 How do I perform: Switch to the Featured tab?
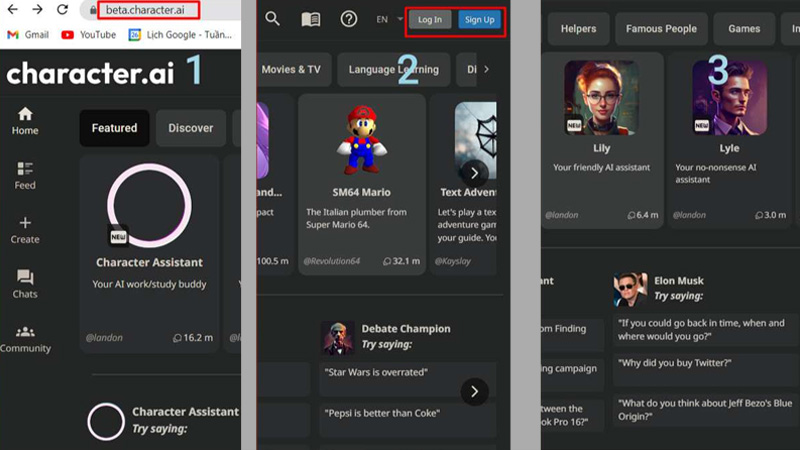[114, 128]
